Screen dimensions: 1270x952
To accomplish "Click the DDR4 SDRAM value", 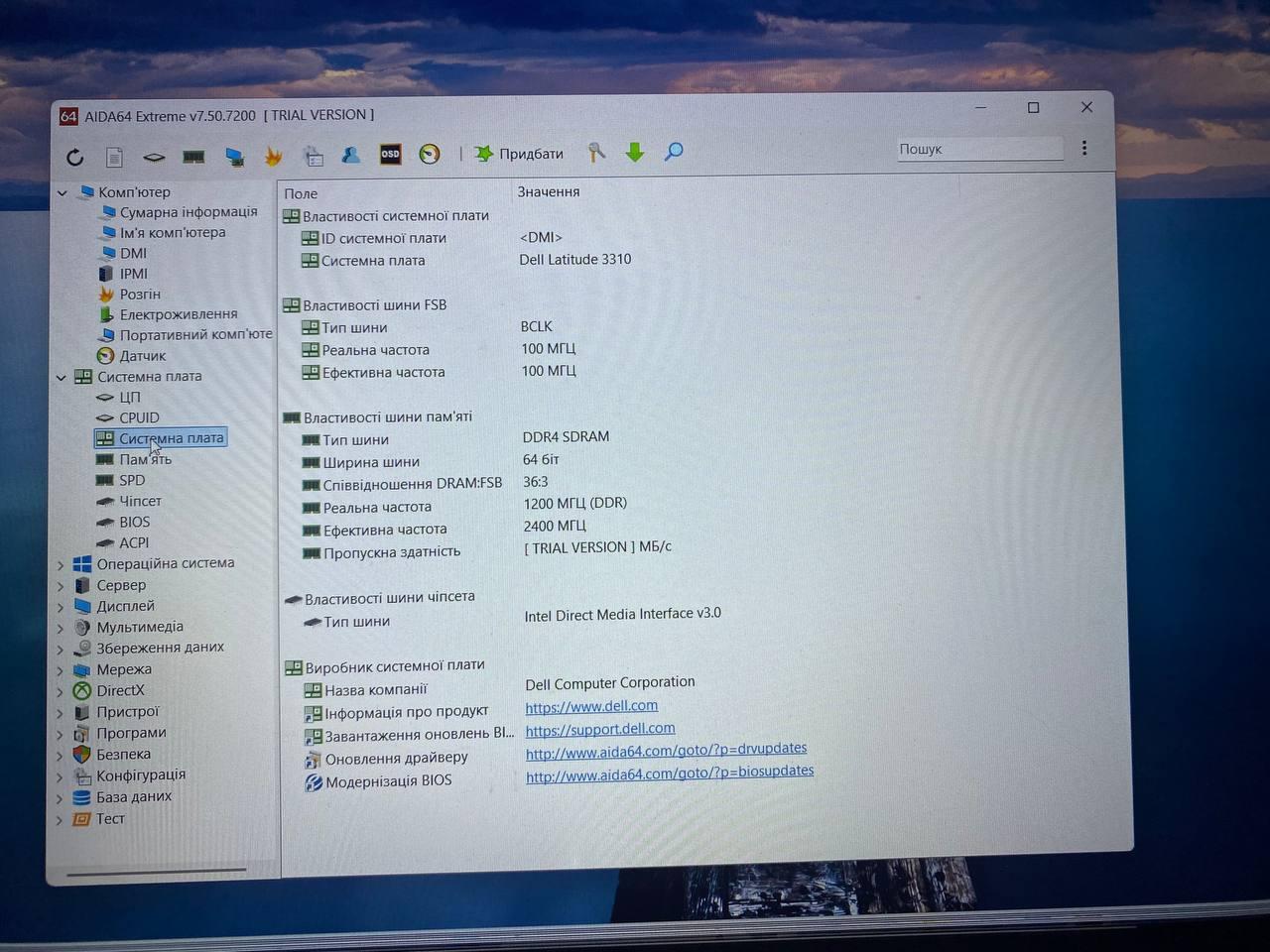I will point(566,436).
